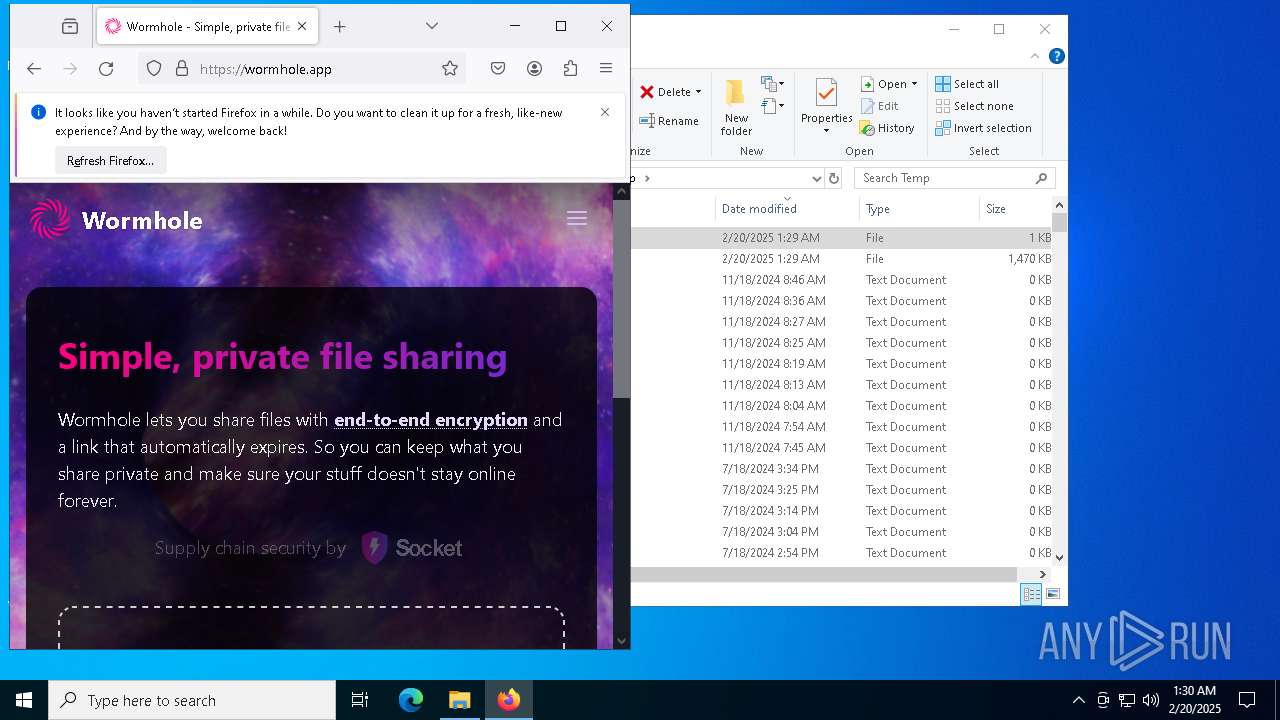The image size is (1280, 720).
Task: Show hidden system tray icons
Action: coord(1078,700)
